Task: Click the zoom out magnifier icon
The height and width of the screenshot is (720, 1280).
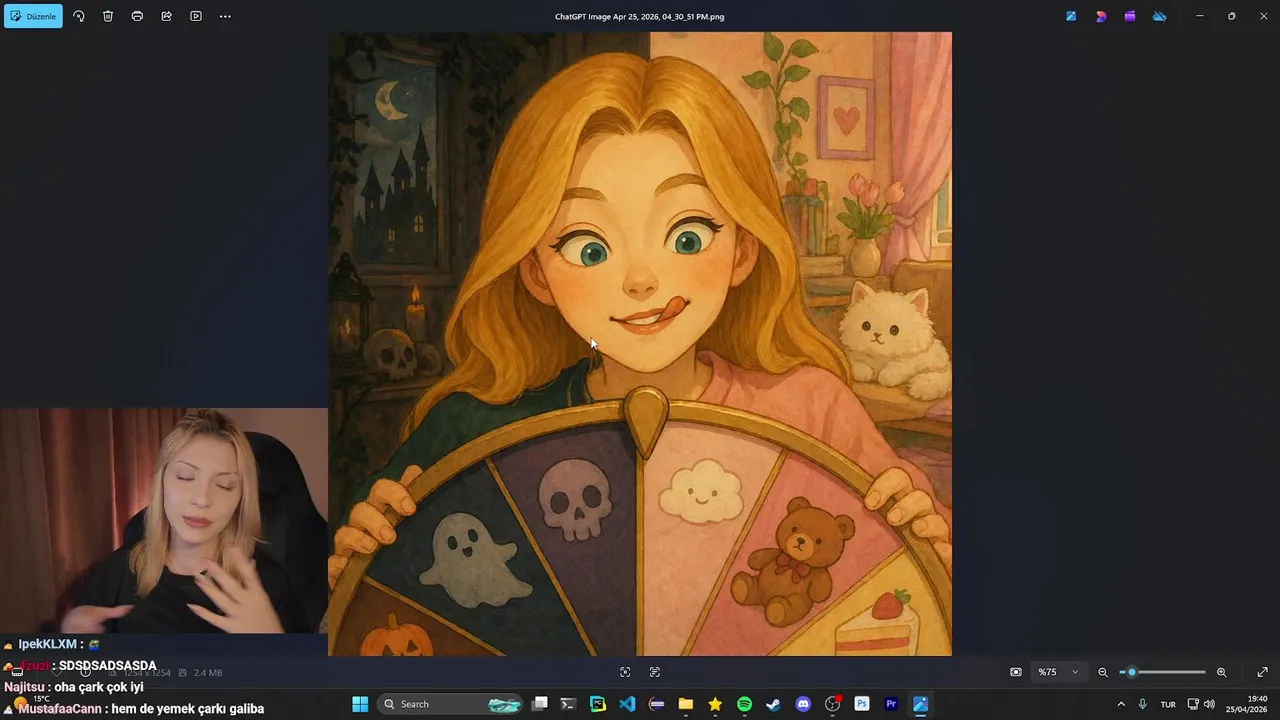Action: [1103, 672]
